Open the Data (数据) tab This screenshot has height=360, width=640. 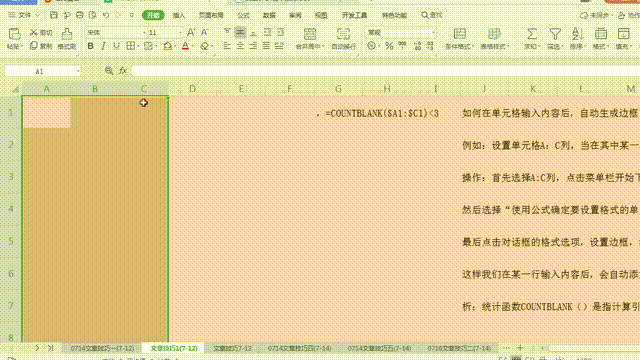point(269,15)
